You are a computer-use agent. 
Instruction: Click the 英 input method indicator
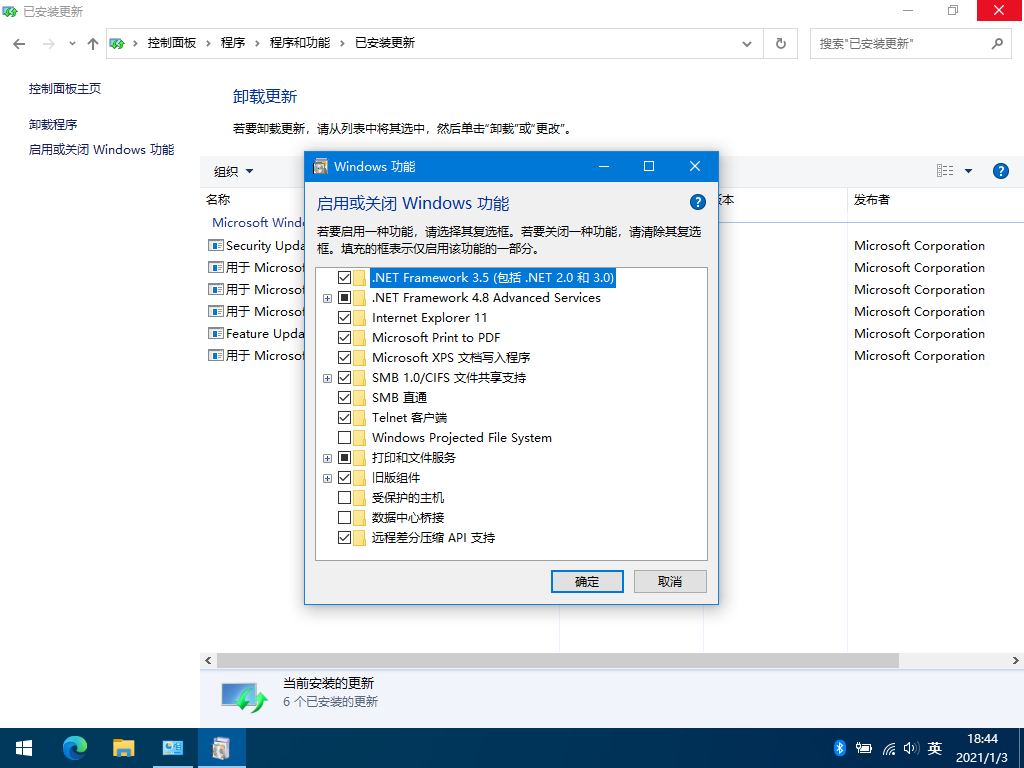[x=935, y=748]
